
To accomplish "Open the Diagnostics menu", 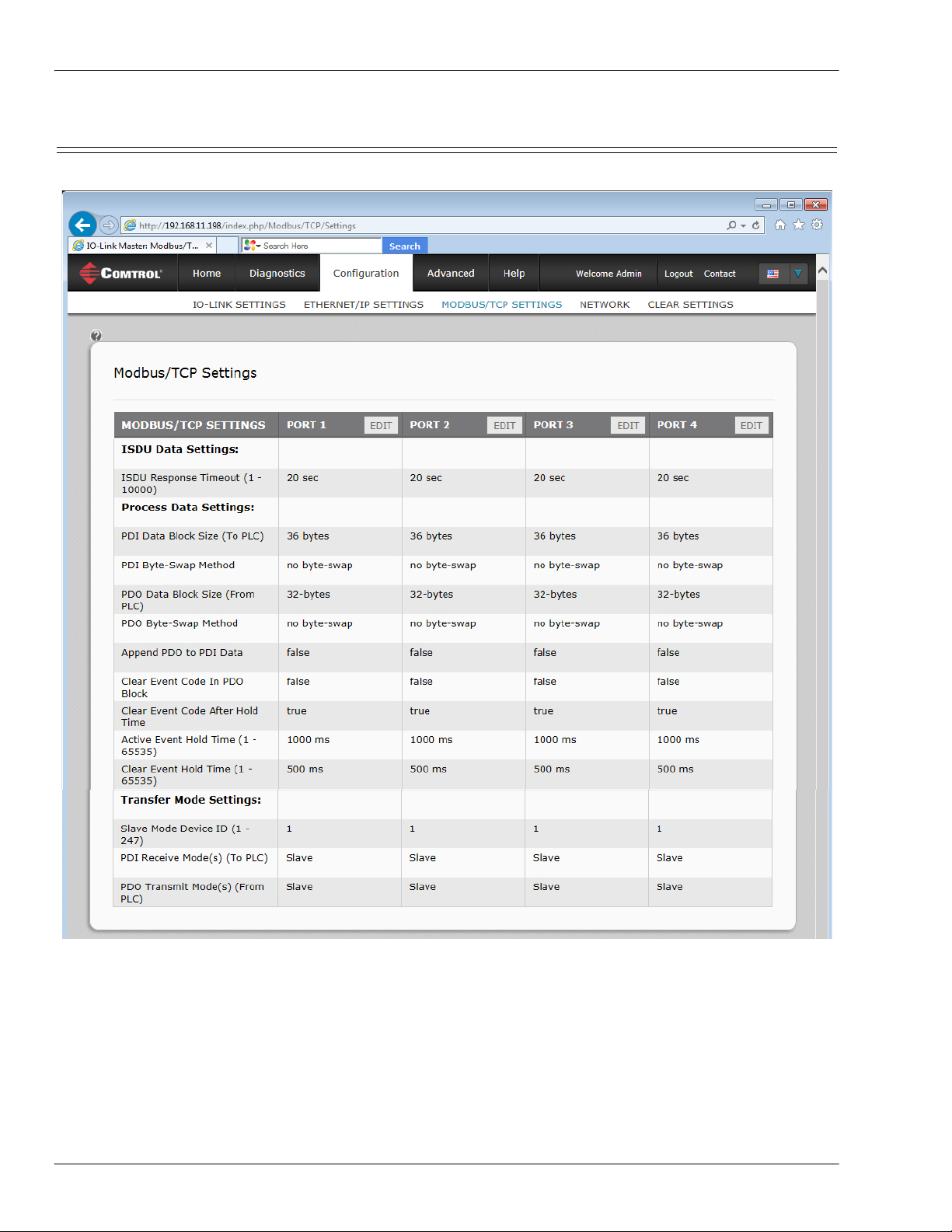I will [277, 274].
